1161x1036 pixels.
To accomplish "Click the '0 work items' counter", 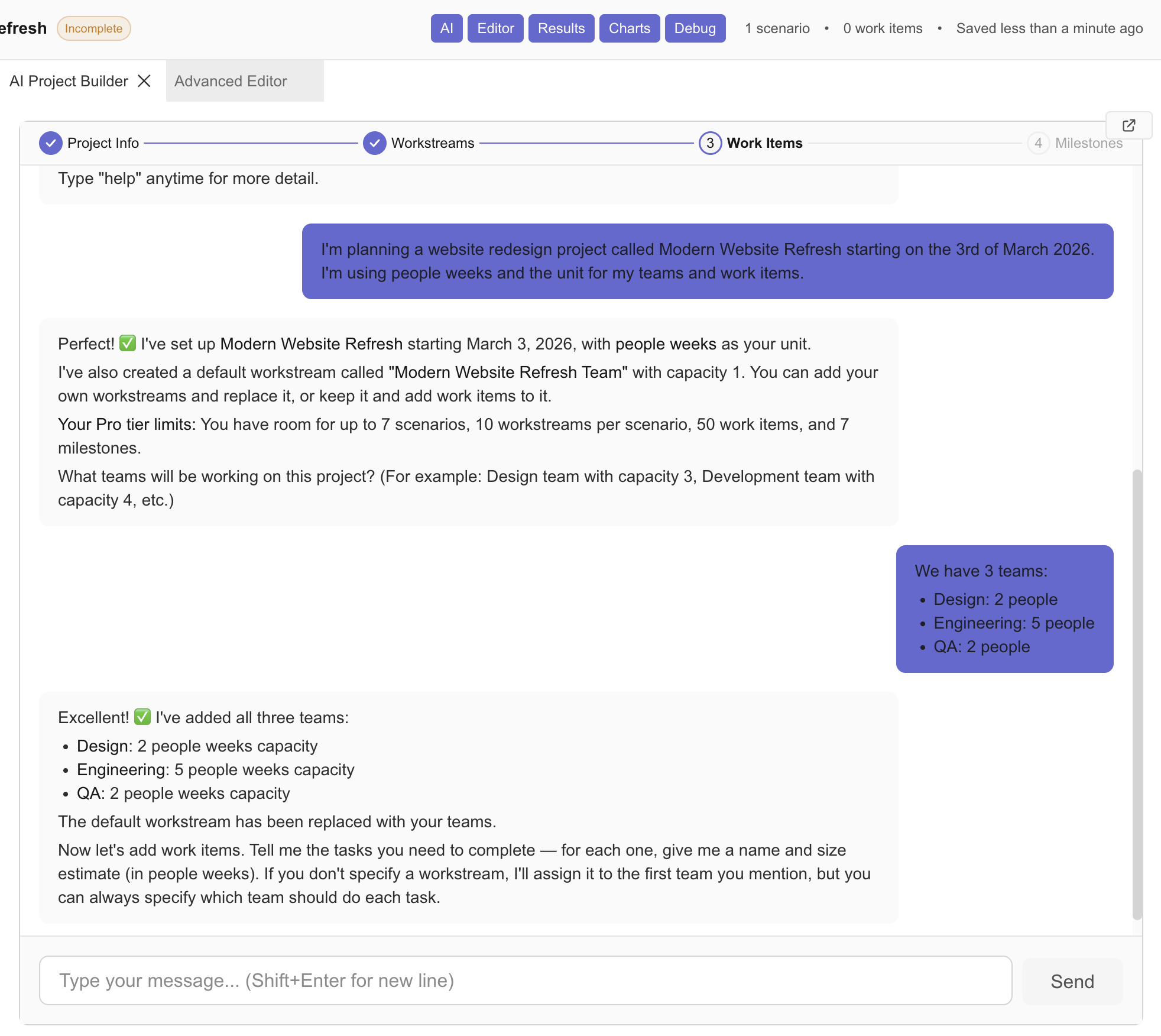I will [882, 28].
